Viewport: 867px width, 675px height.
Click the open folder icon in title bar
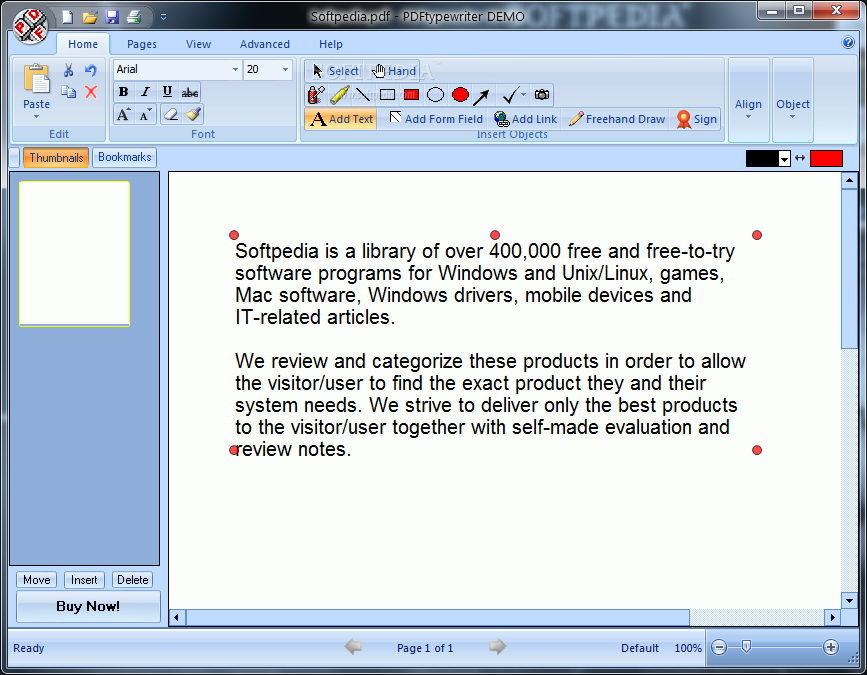[90, 17]
